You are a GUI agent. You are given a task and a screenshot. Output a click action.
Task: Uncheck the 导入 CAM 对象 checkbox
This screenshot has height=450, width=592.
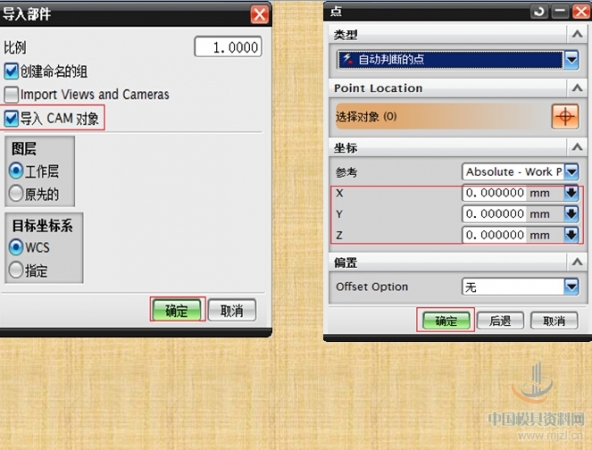click(x=11, y=118)
